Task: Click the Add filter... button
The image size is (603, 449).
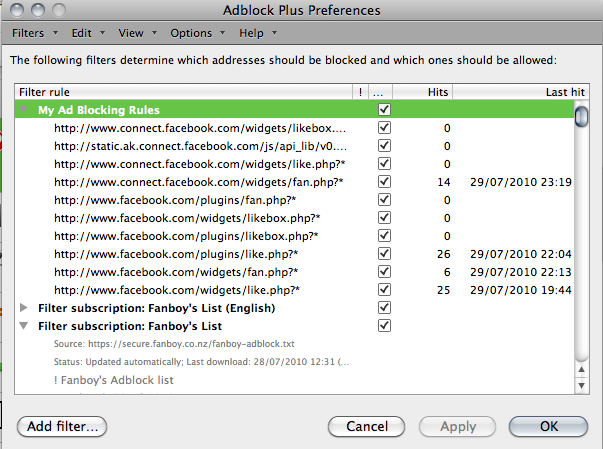Action: pos(62,426)
